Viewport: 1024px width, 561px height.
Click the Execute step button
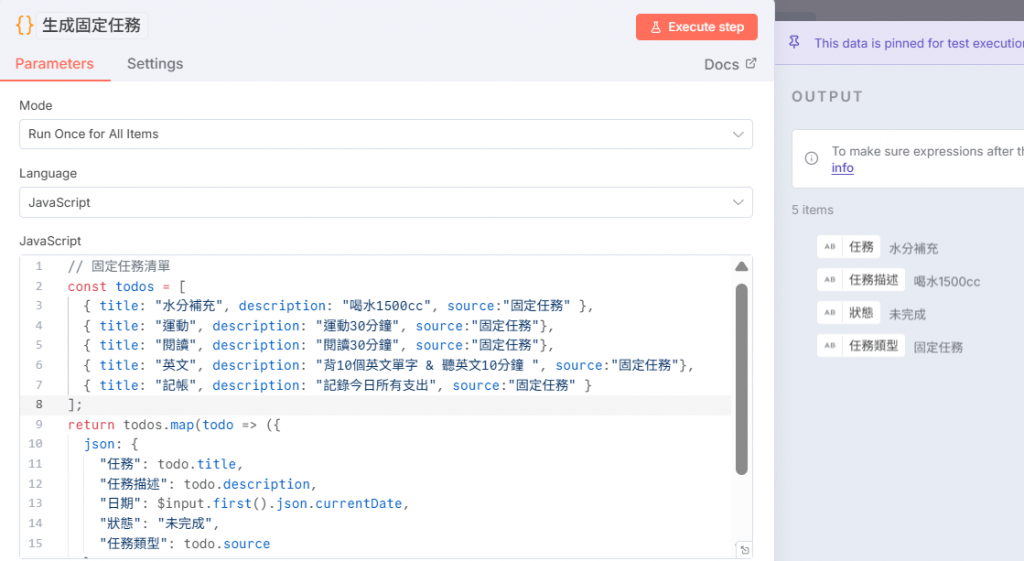coord(697,27)
